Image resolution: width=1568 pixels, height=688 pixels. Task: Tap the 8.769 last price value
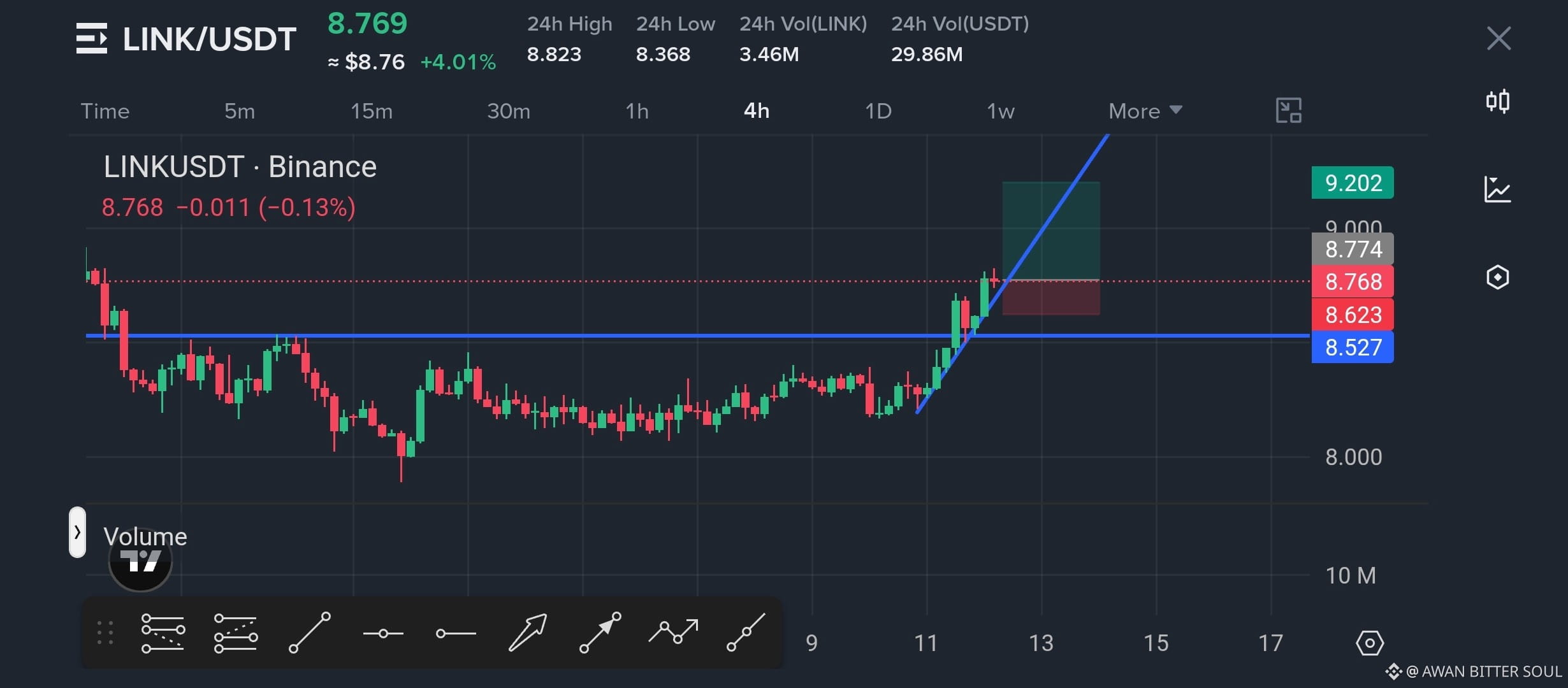367,24
